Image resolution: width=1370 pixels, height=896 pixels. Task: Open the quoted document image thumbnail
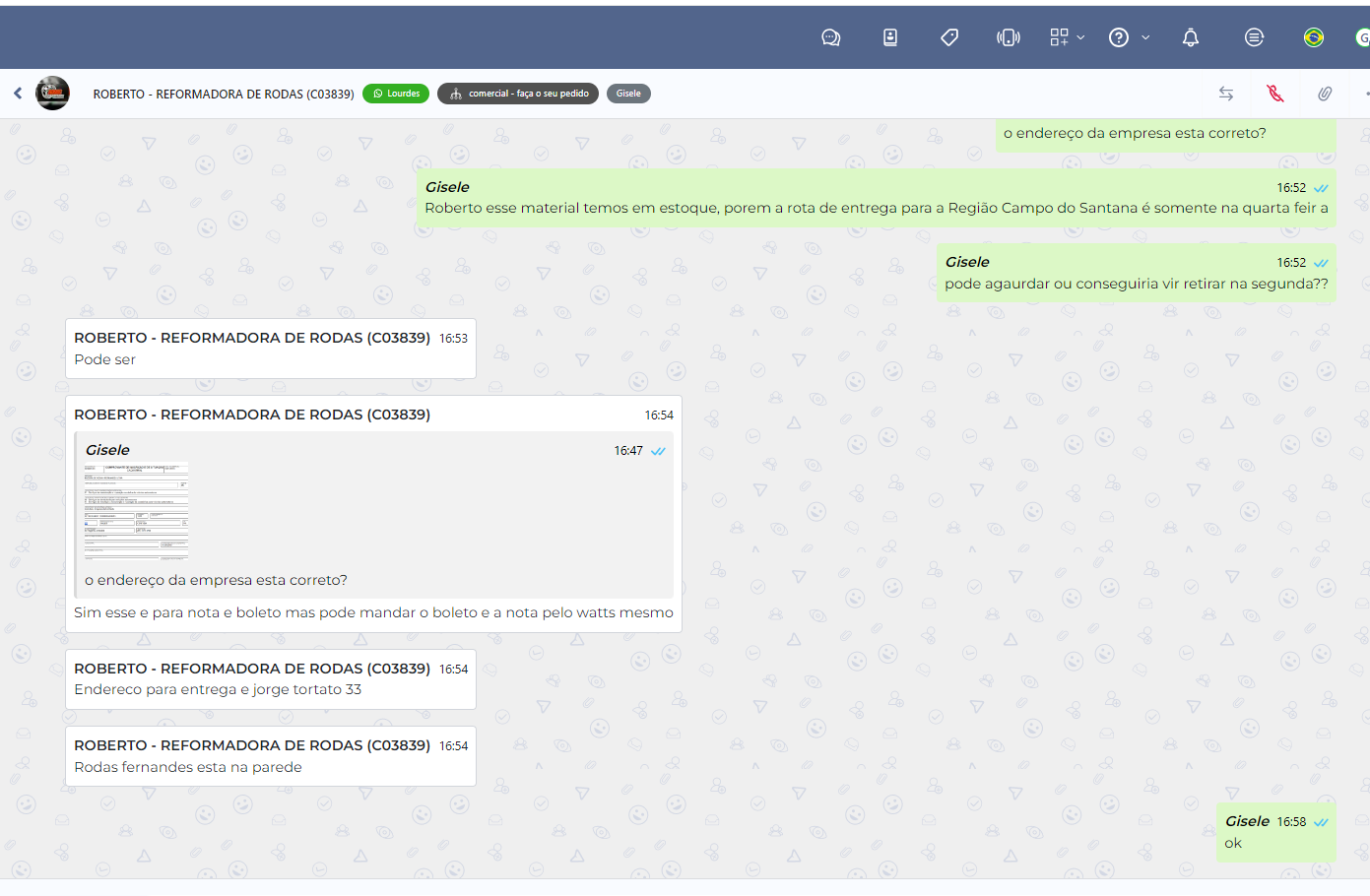136,512
